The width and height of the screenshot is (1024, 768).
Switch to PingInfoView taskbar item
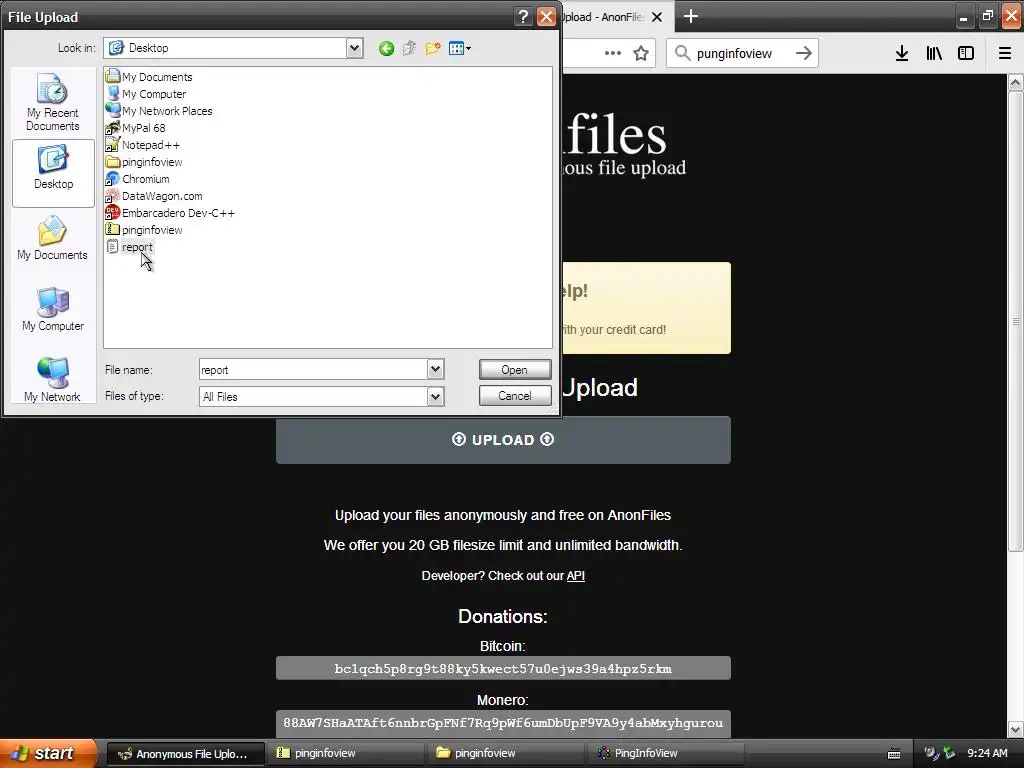[667, 754]
